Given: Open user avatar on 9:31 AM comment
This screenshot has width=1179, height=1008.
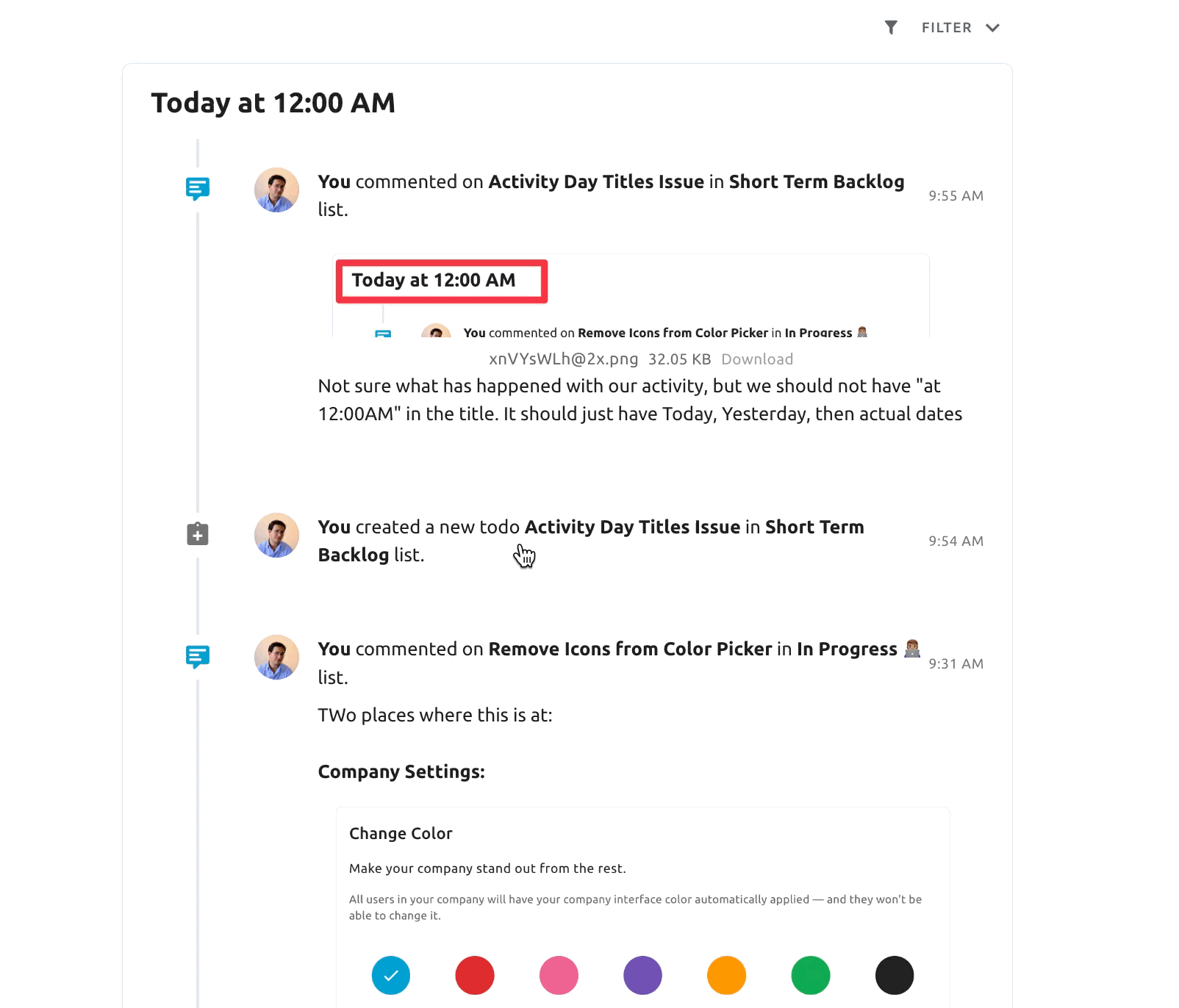Looking at the screenshot, I should coord(276,657).
